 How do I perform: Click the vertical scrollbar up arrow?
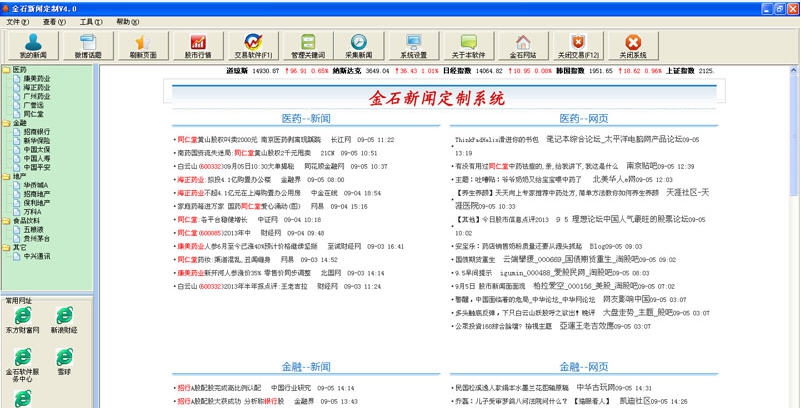click(794, 70)
